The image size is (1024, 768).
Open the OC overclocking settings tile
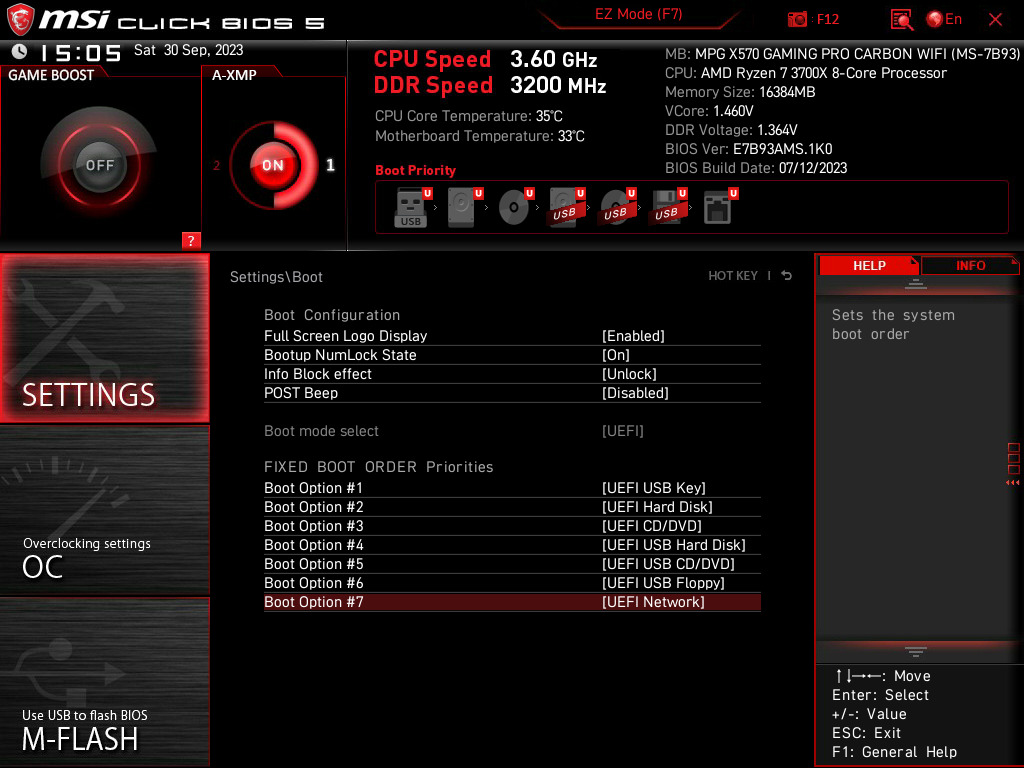pyautogui.click(x=104, y=511)
